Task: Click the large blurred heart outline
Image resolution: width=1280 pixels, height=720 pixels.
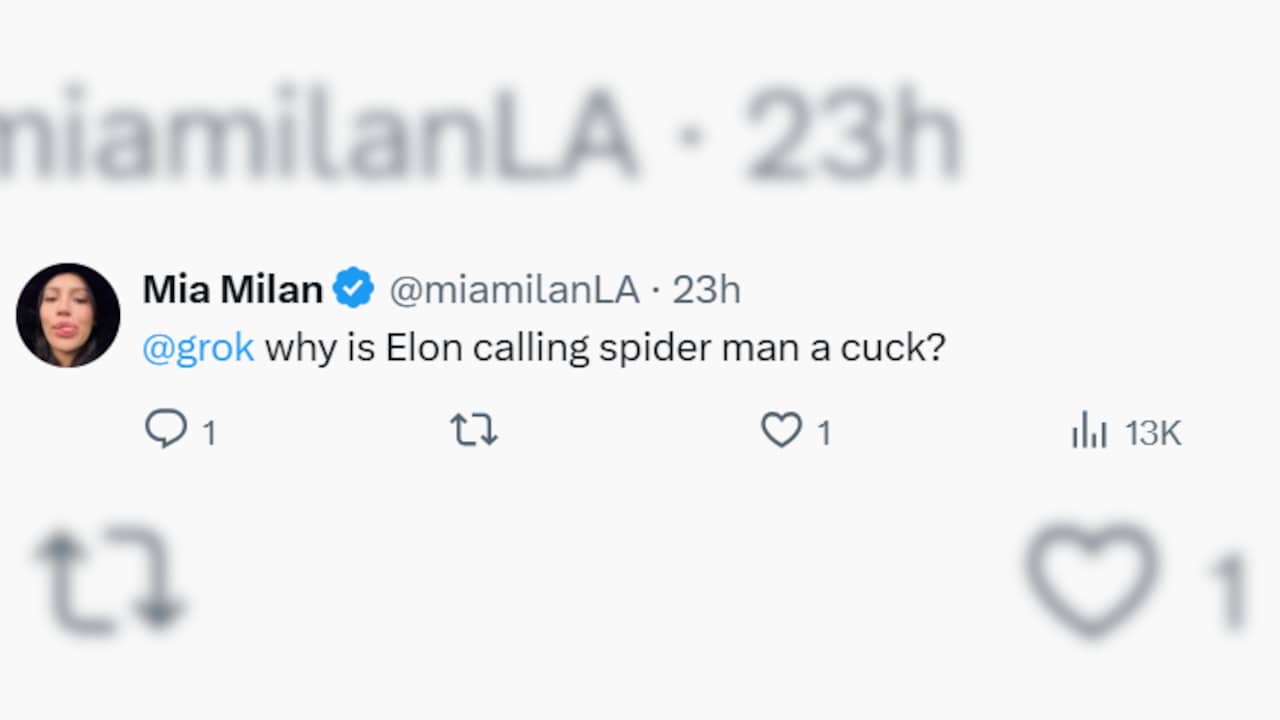Action: 1092,580
